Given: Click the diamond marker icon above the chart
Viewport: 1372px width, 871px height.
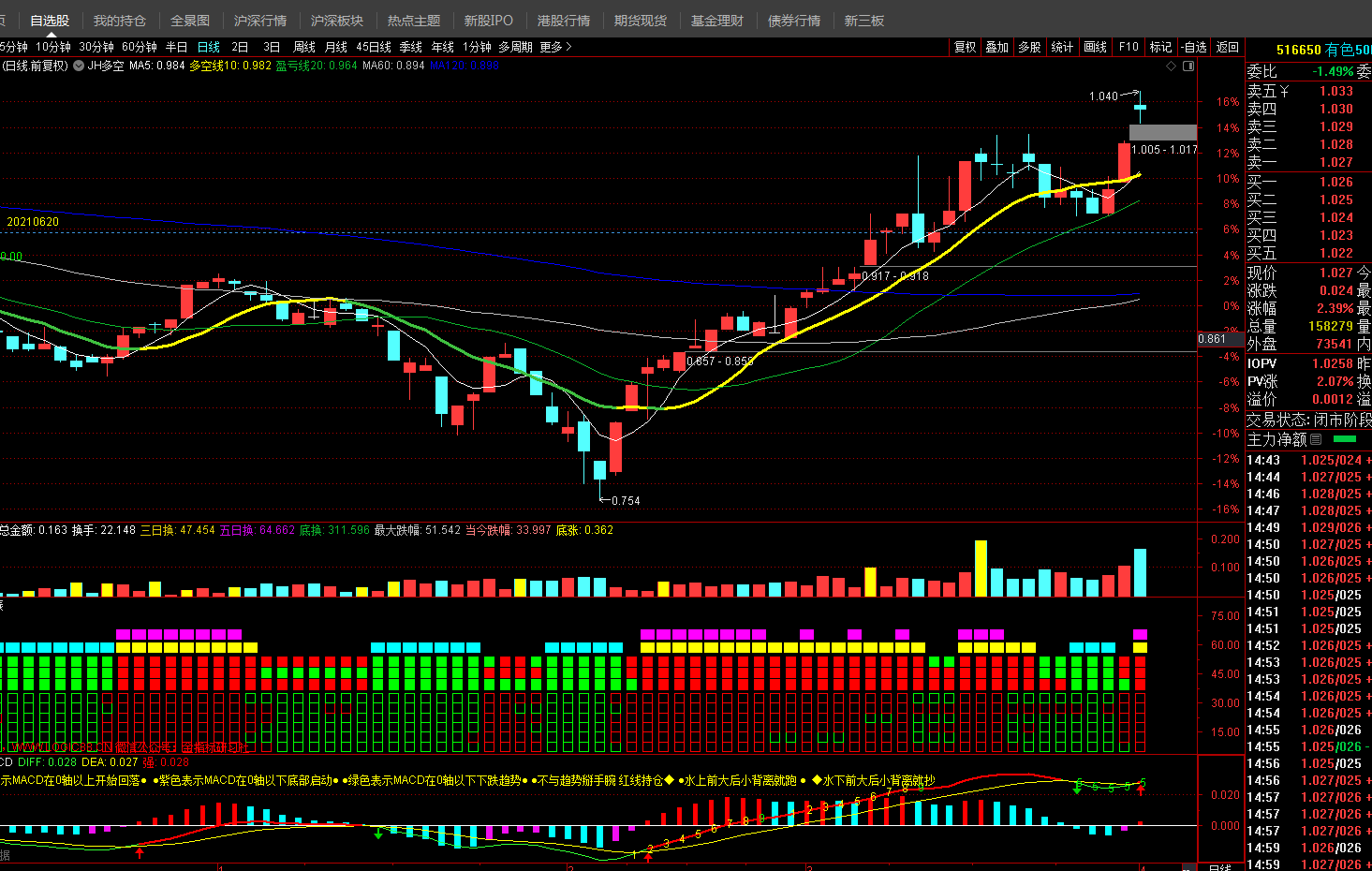Looking at the screenshot, I should (x=1171, y=66).
